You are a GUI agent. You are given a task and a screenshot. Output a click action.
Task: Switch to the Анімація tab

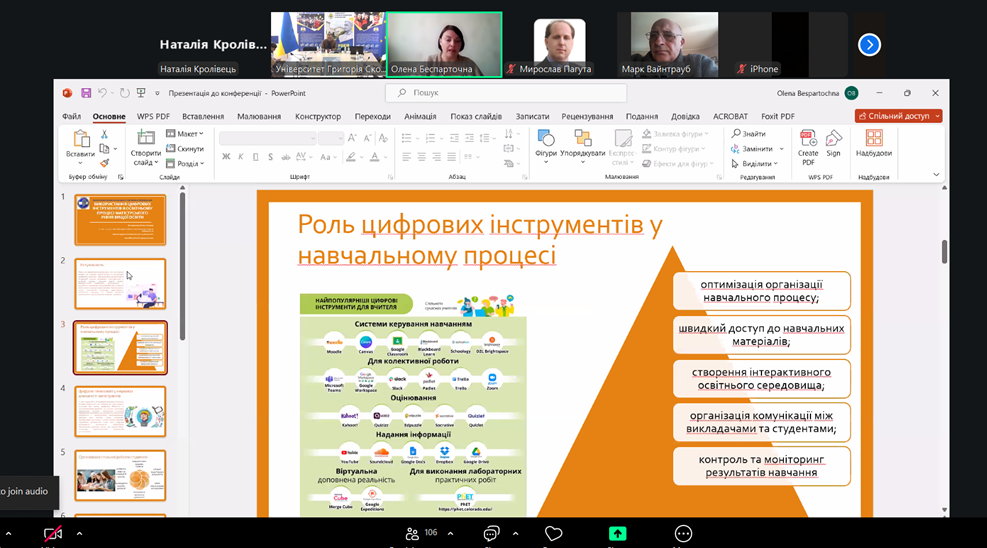click(420, 116)
